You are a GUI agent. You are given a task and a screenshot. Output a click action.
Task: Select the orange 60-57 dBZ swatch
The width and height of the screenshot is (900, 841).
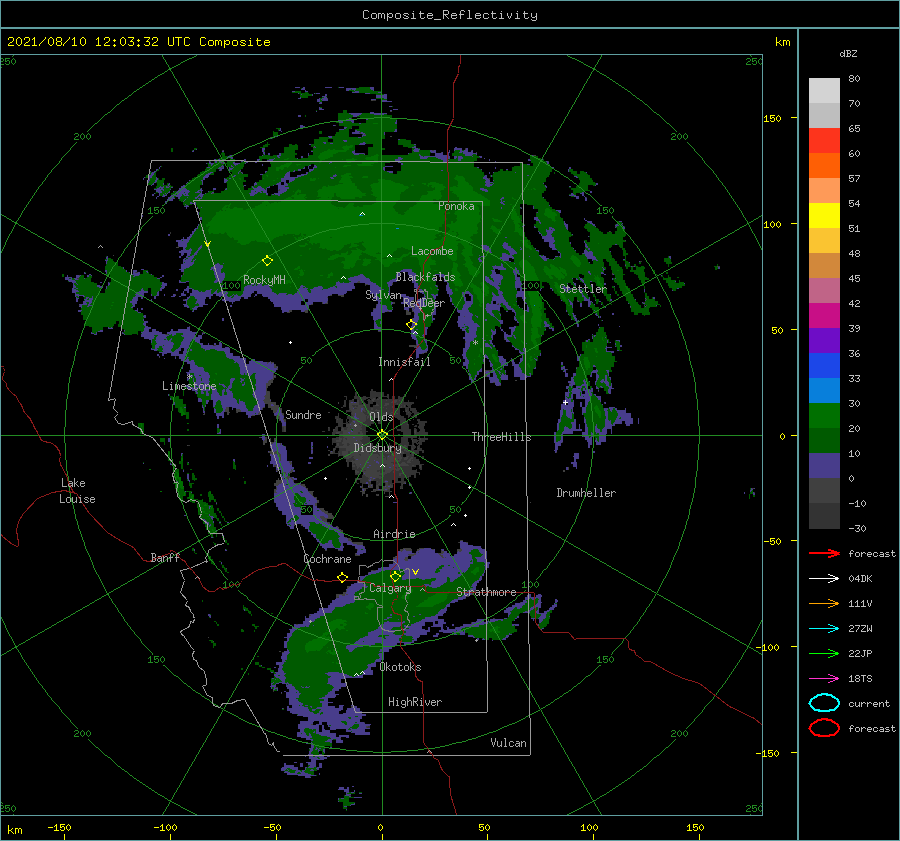[x=824, y=166]
